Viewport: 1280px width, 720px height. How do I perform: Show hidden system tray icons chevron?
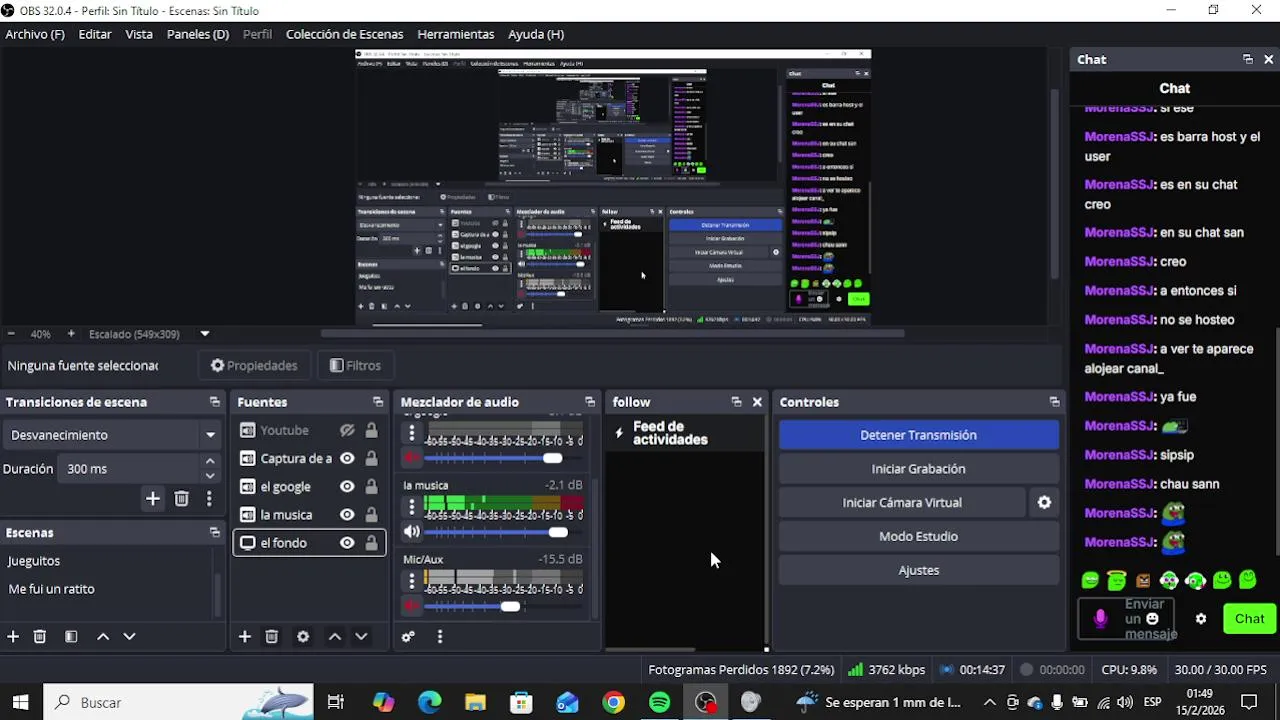coord(990,702)
